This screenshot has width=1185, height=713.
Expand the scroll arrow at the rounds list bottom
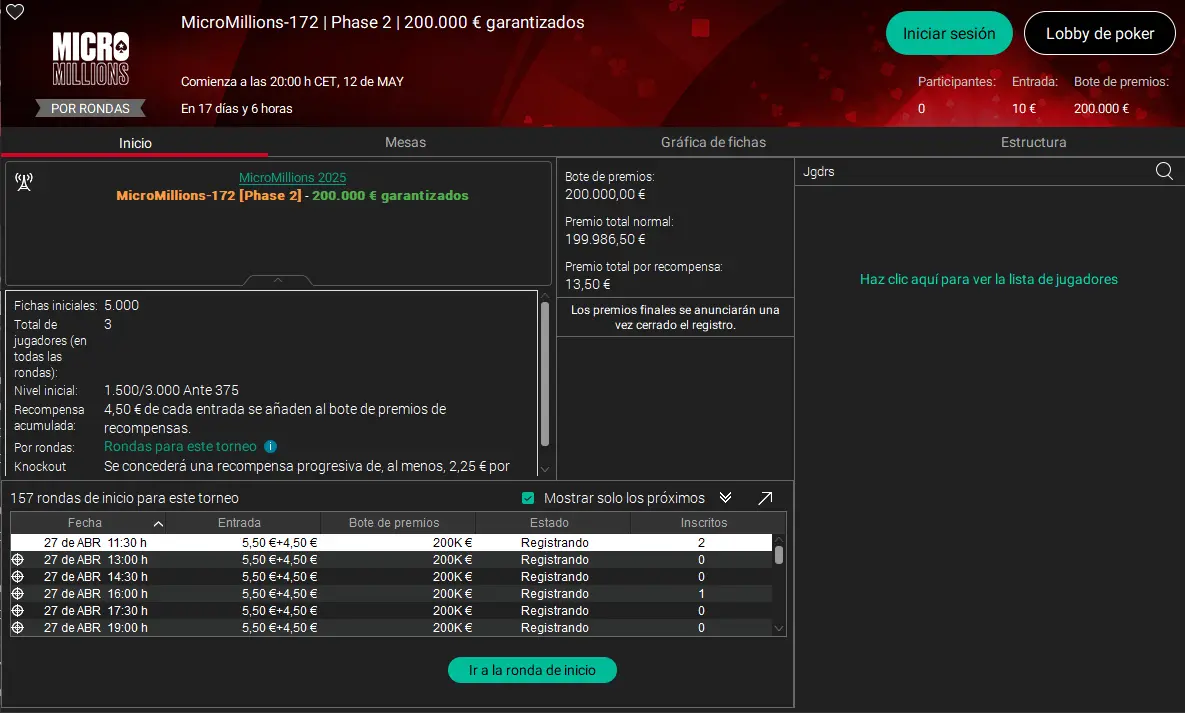coord(779,628)
